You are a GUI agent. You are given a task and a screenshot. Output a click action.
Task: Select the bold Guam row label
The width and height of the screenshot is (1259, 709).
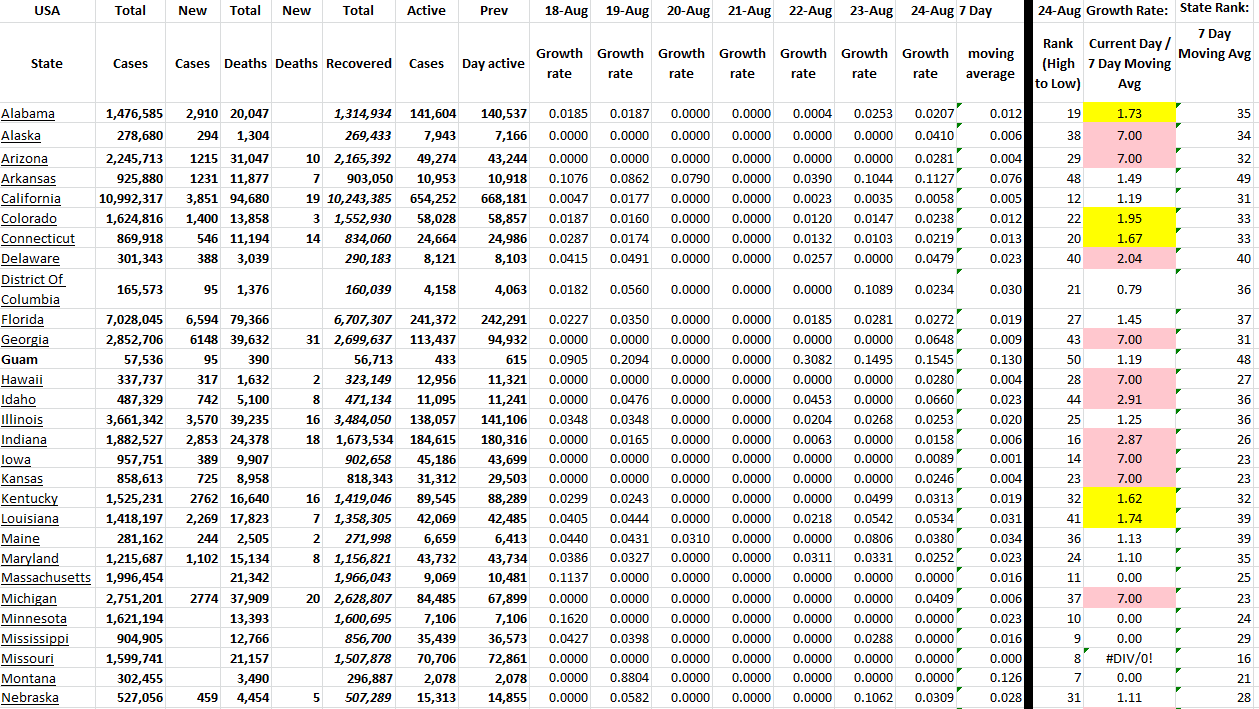tap(20, 359)
